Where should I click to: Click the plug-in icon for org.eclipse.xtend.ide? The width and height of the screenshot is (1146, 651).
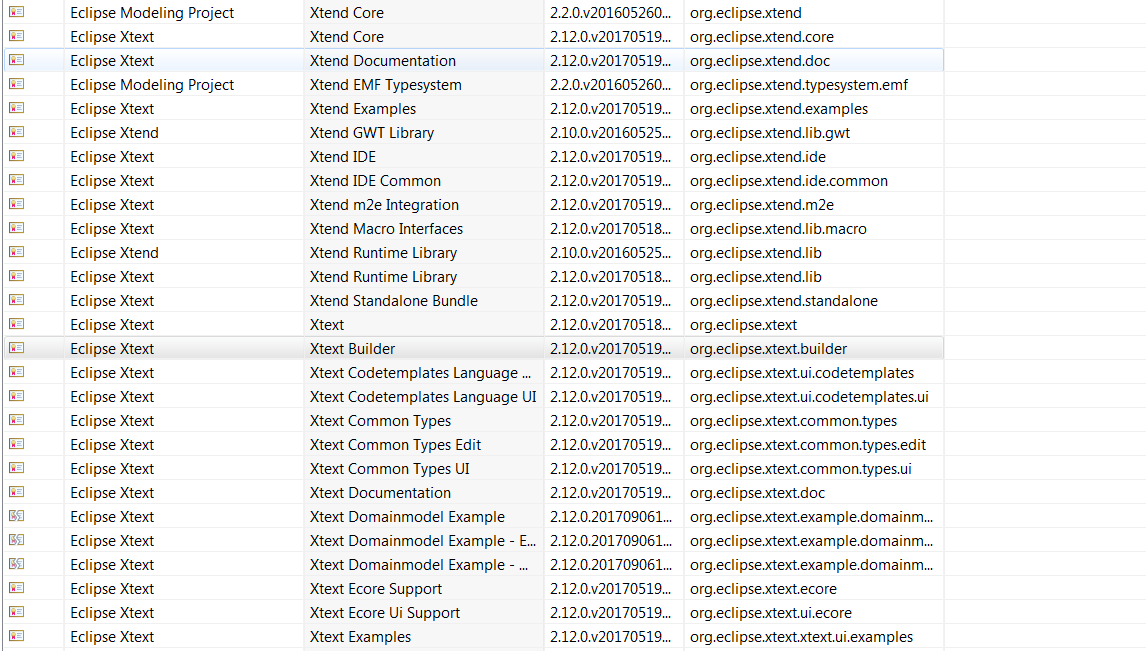[x=16, y=156]
